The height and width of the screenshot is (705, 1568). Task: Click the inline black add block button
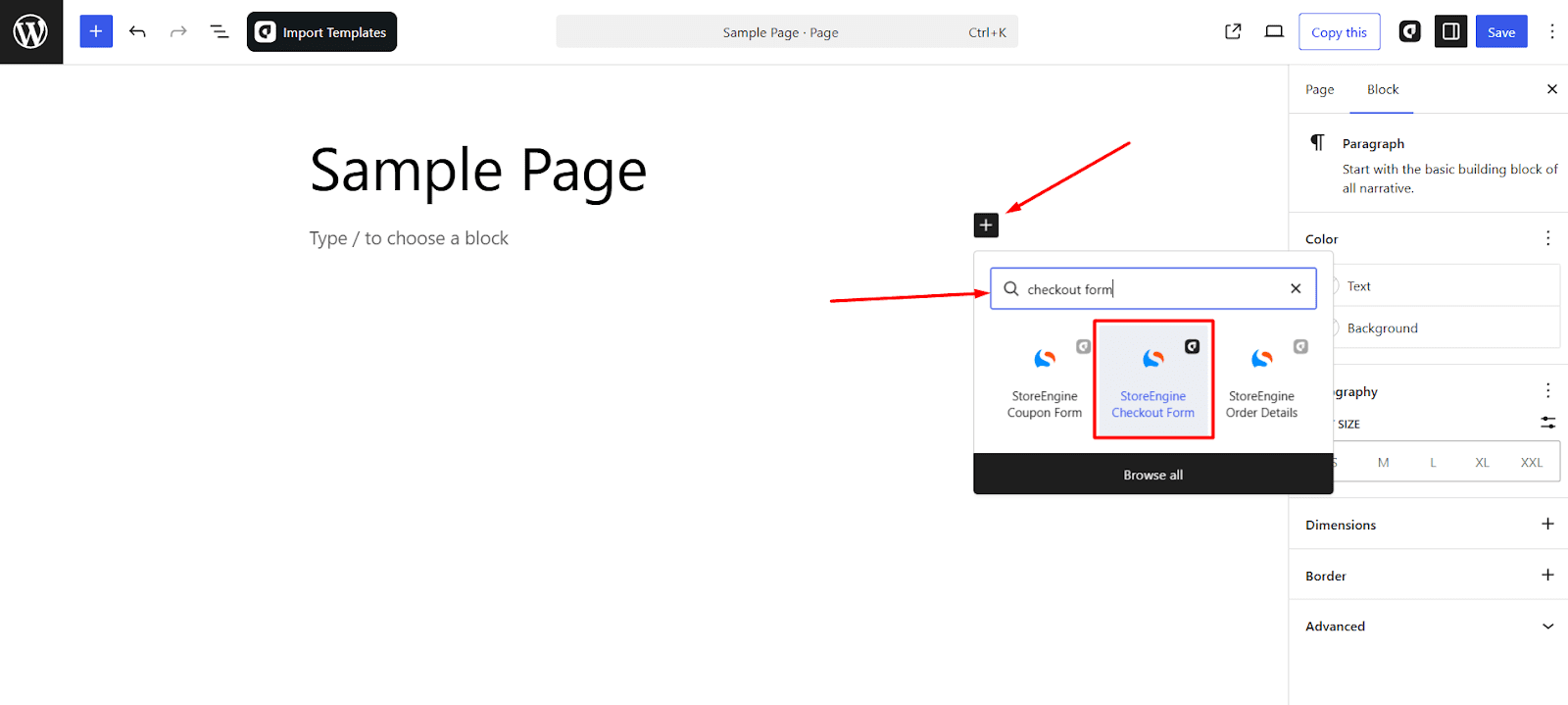click(986, 225)
